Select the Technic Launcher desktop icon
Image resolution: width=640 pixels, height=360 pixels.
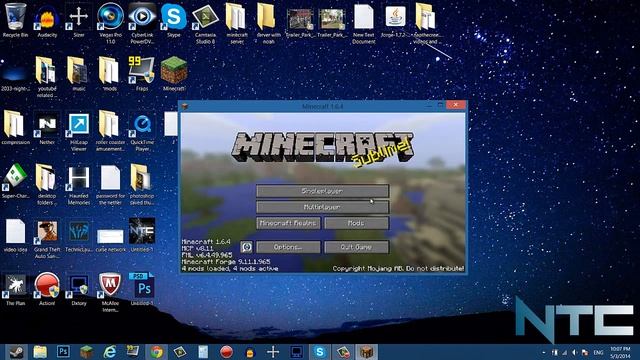(x=79, y=235)
